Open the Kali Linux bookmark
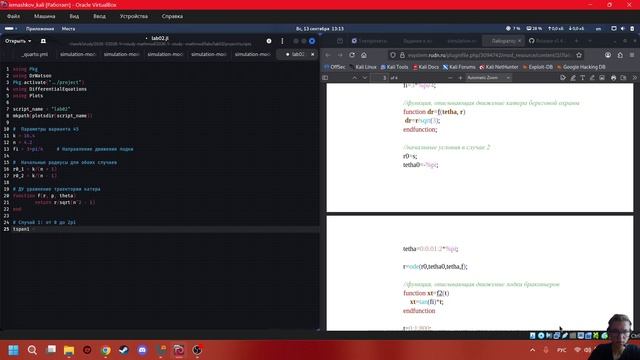The image size is (640, 360). click(363, 67)
